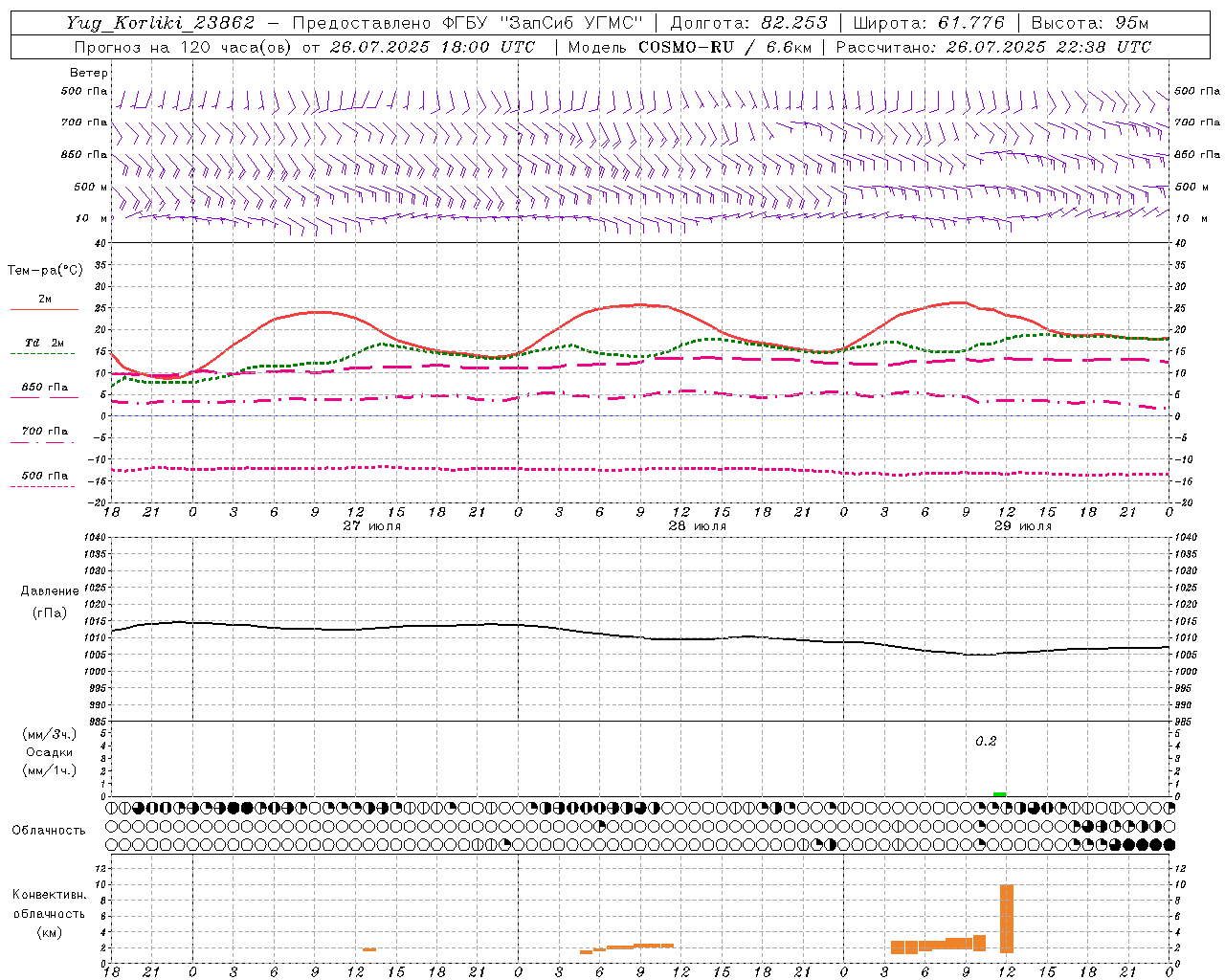The image size is (1225, 980).
Task: Click the (гПа) unit under Давление
Action: tap(50, 613)
